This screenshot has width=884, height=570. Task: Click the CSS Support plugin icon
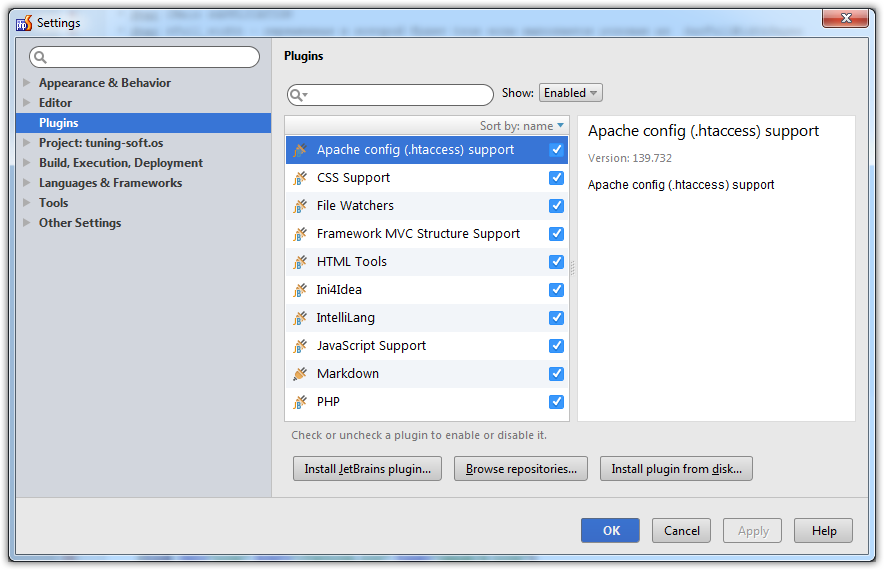coord(300,178)
